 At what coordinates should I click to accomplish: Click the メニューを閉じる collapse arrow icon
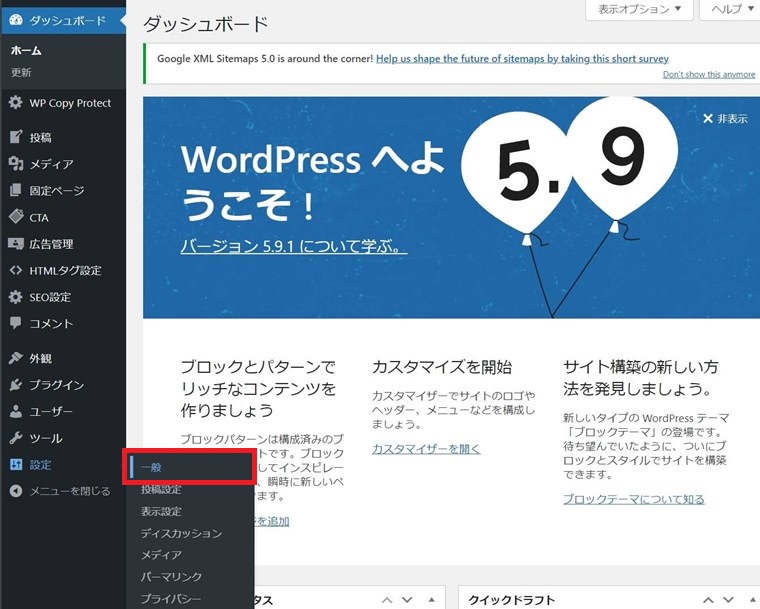(x=16, y=491)
